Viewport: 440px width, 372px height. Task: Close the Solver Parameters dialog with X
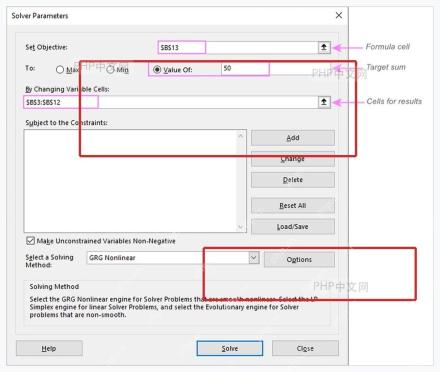(x=339, y=15)
